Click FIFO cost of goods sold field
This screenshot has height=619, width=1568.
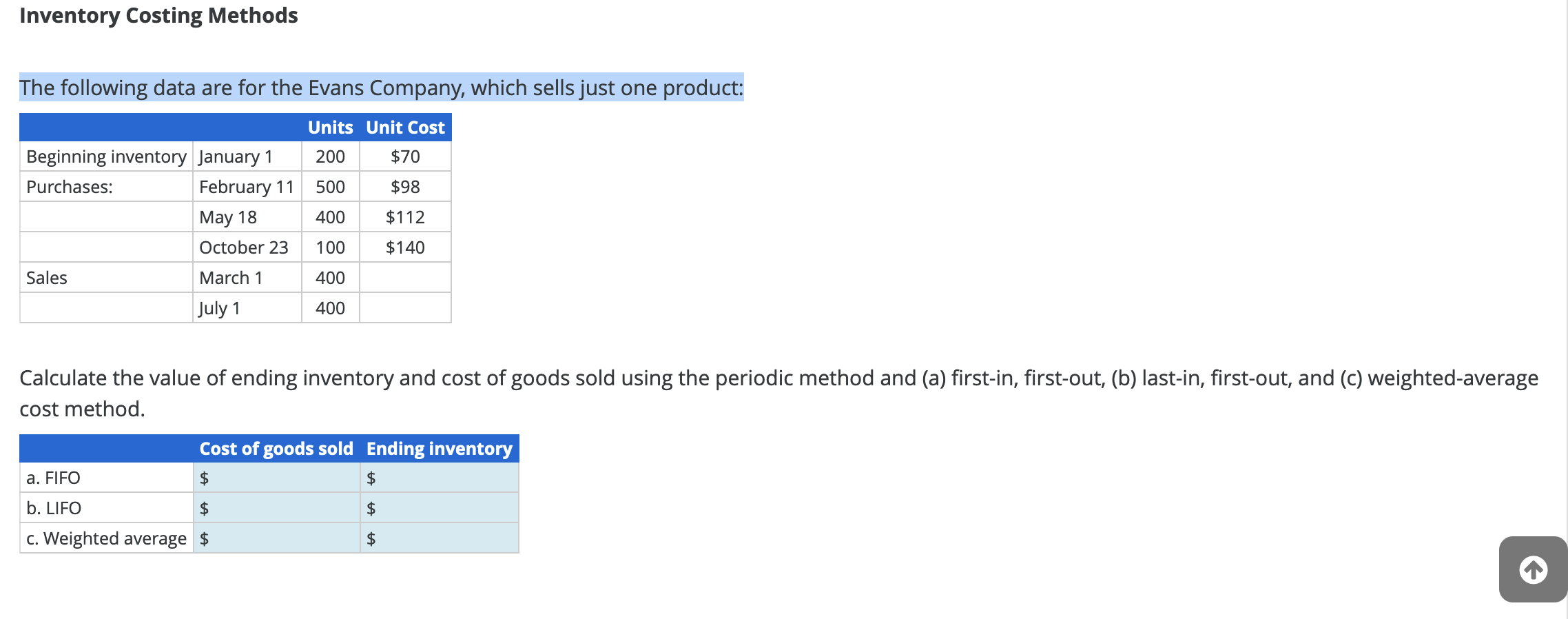[282, 478]
